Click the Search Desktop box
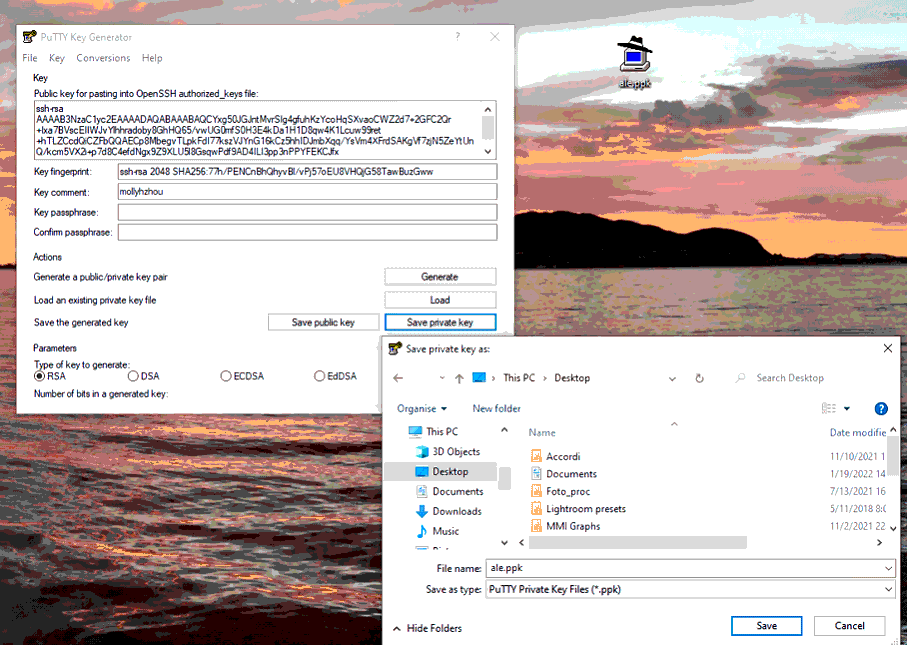The width and height of the screenshot is (908, 646). 813,378
